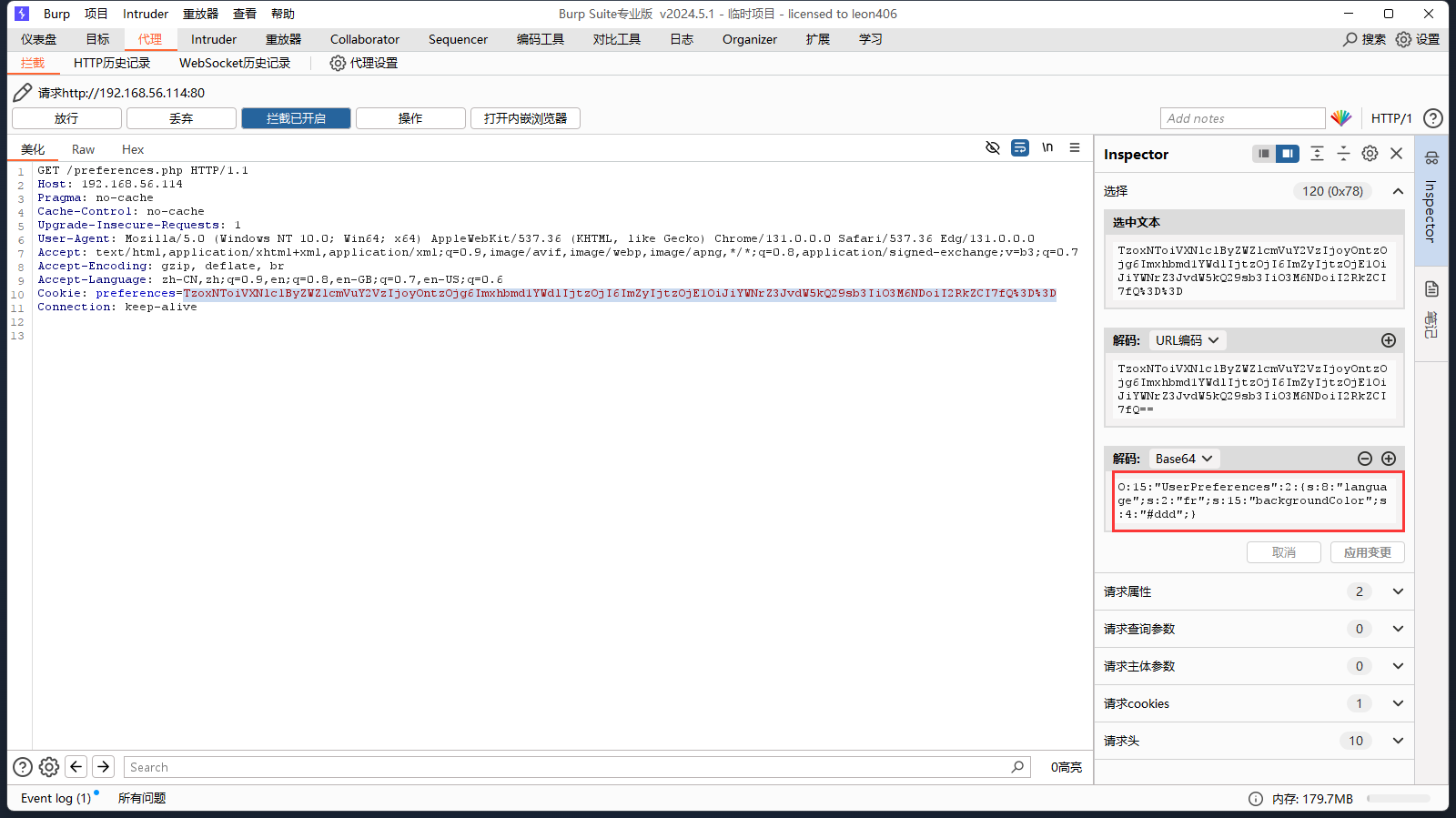Open the Intruder main tab
Viewport: 1456px width, 818px height.
point(214,39)
